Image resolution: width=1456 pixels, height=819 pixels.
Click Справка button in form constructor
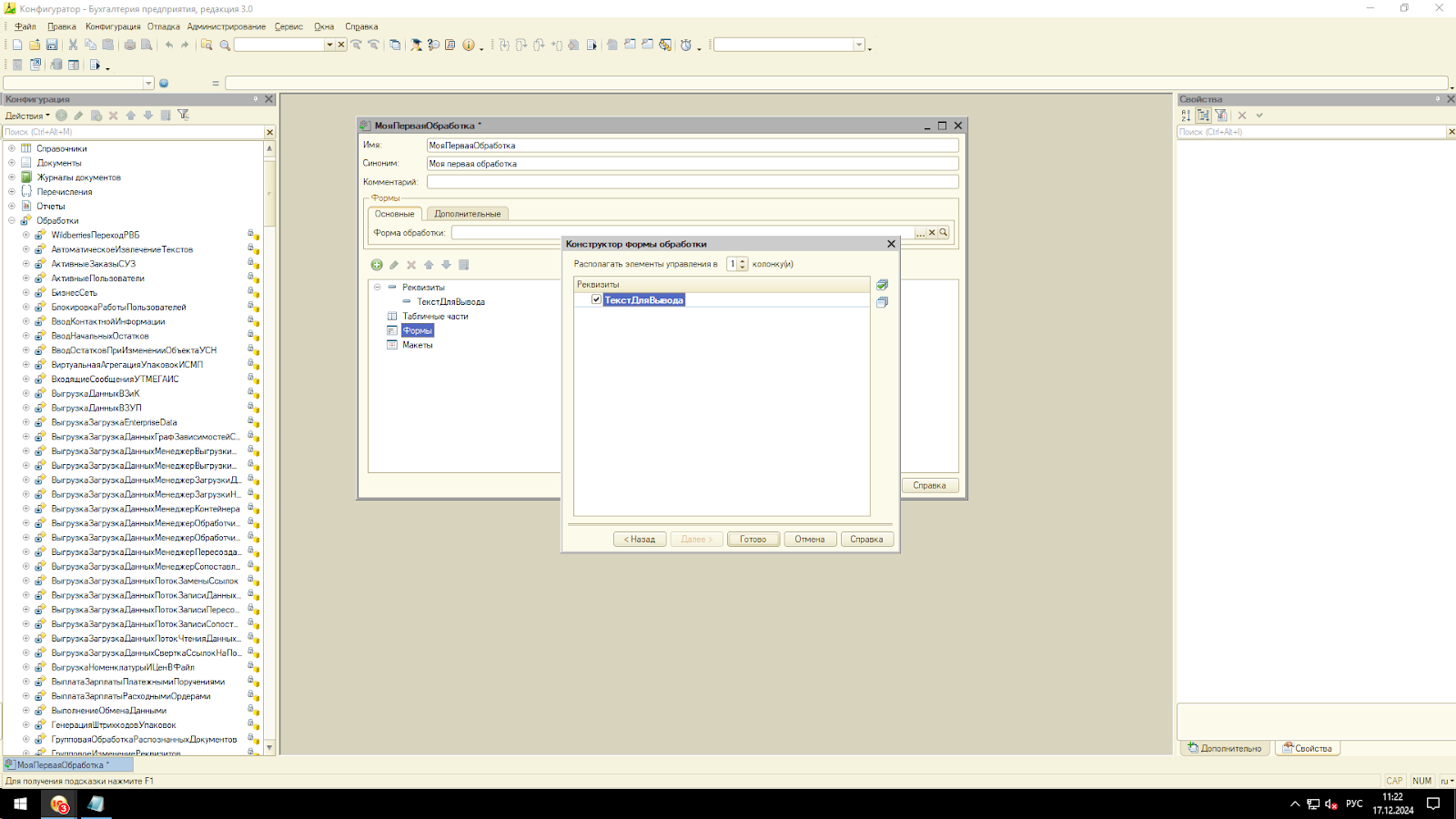(866, 540)
